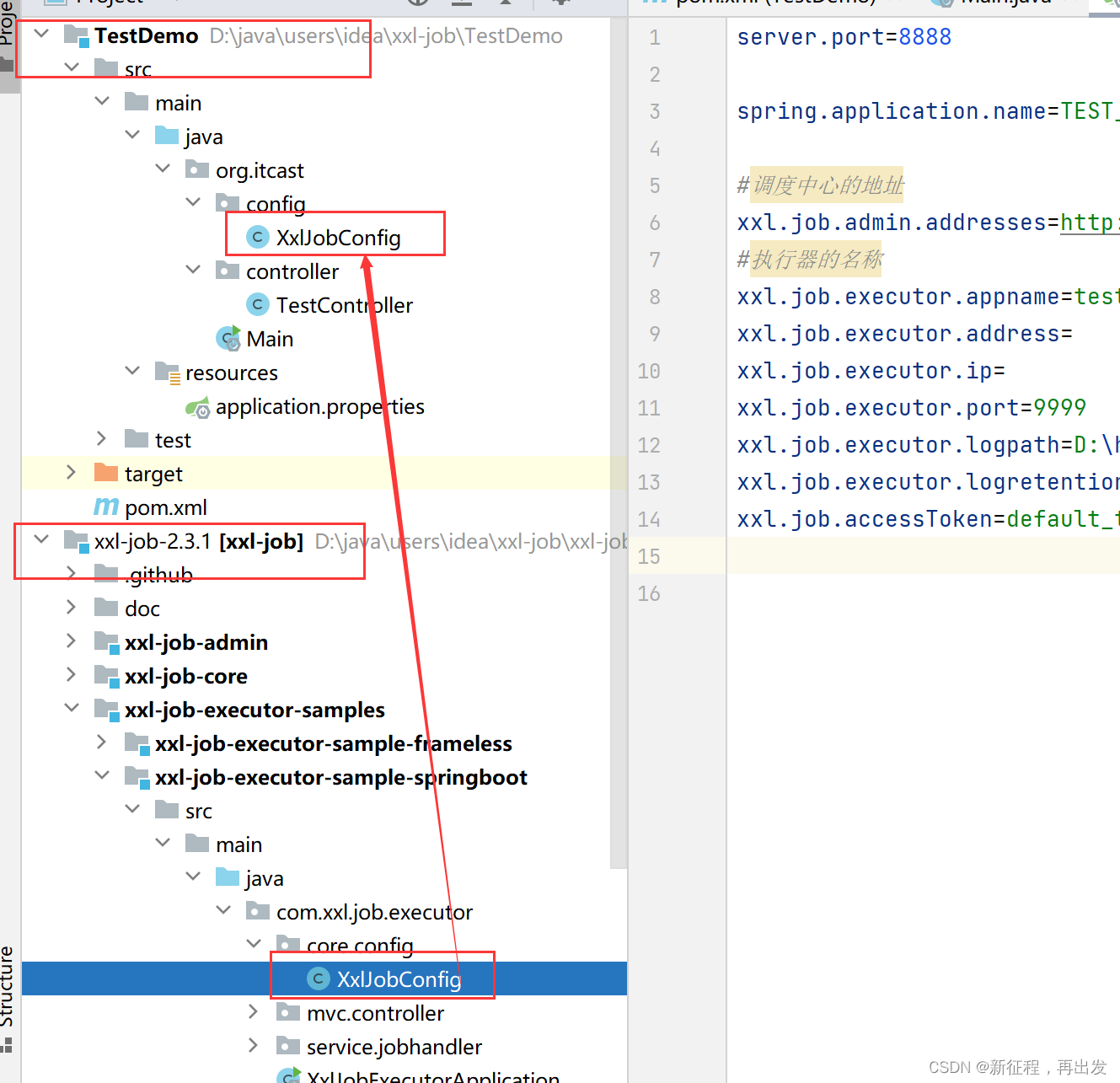The width and height of the screenshot is (1120, 1083).
Task: Collapse the main folder under TestDemo src
Action: (x=102, y=101)
